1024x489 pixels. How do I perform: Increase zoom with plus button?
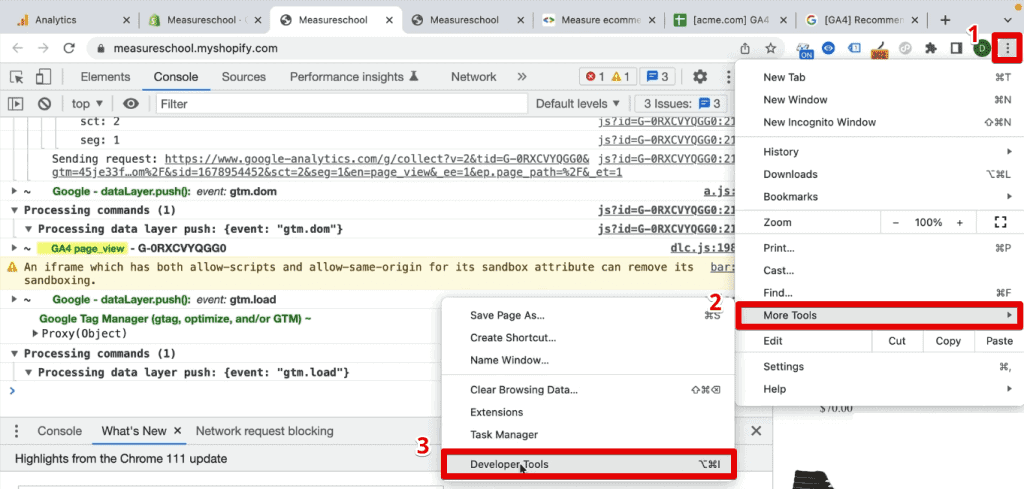pos(959,223)
